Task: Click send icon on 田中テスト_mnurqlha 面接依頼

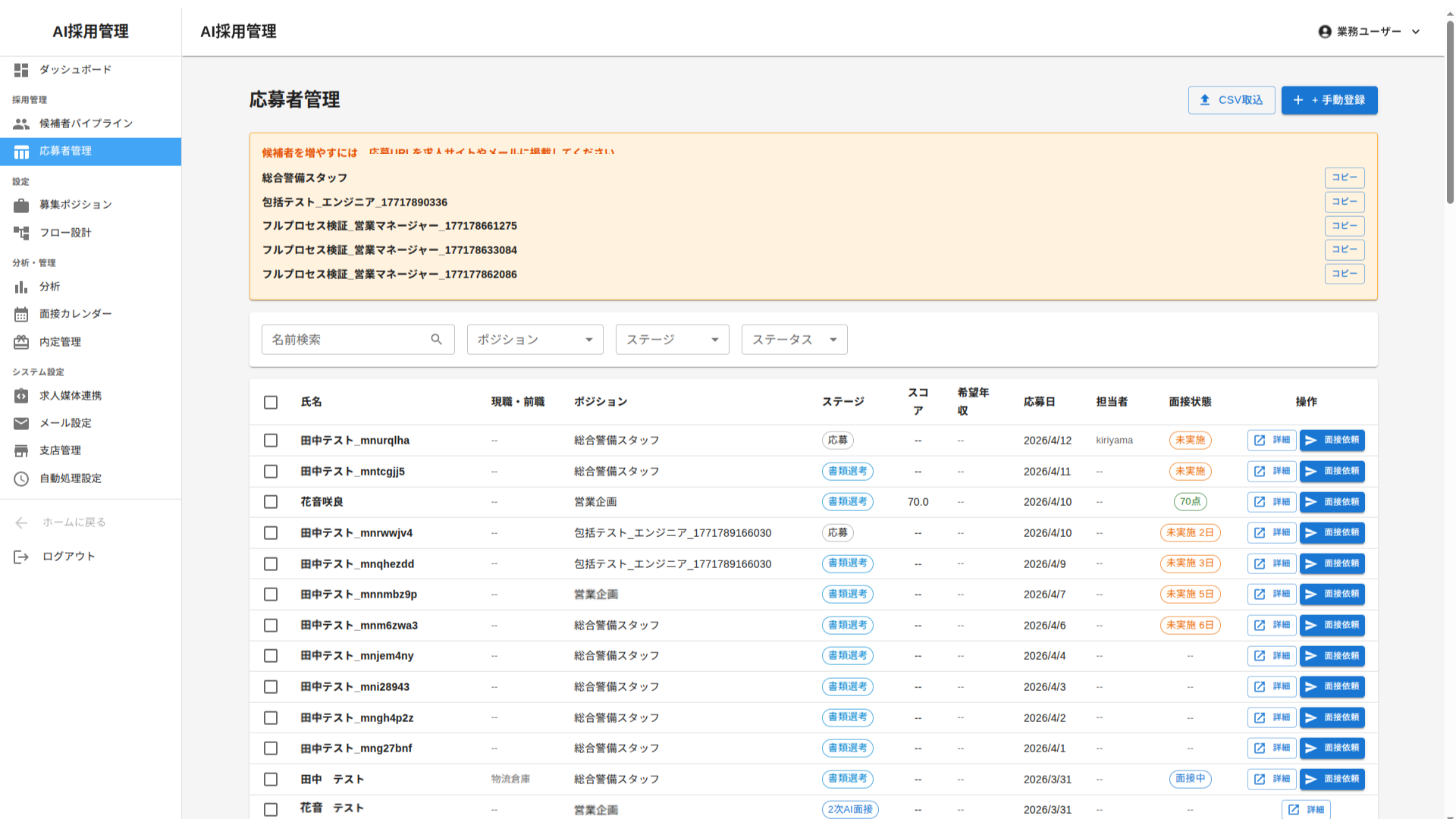Action: [1311, 441]
